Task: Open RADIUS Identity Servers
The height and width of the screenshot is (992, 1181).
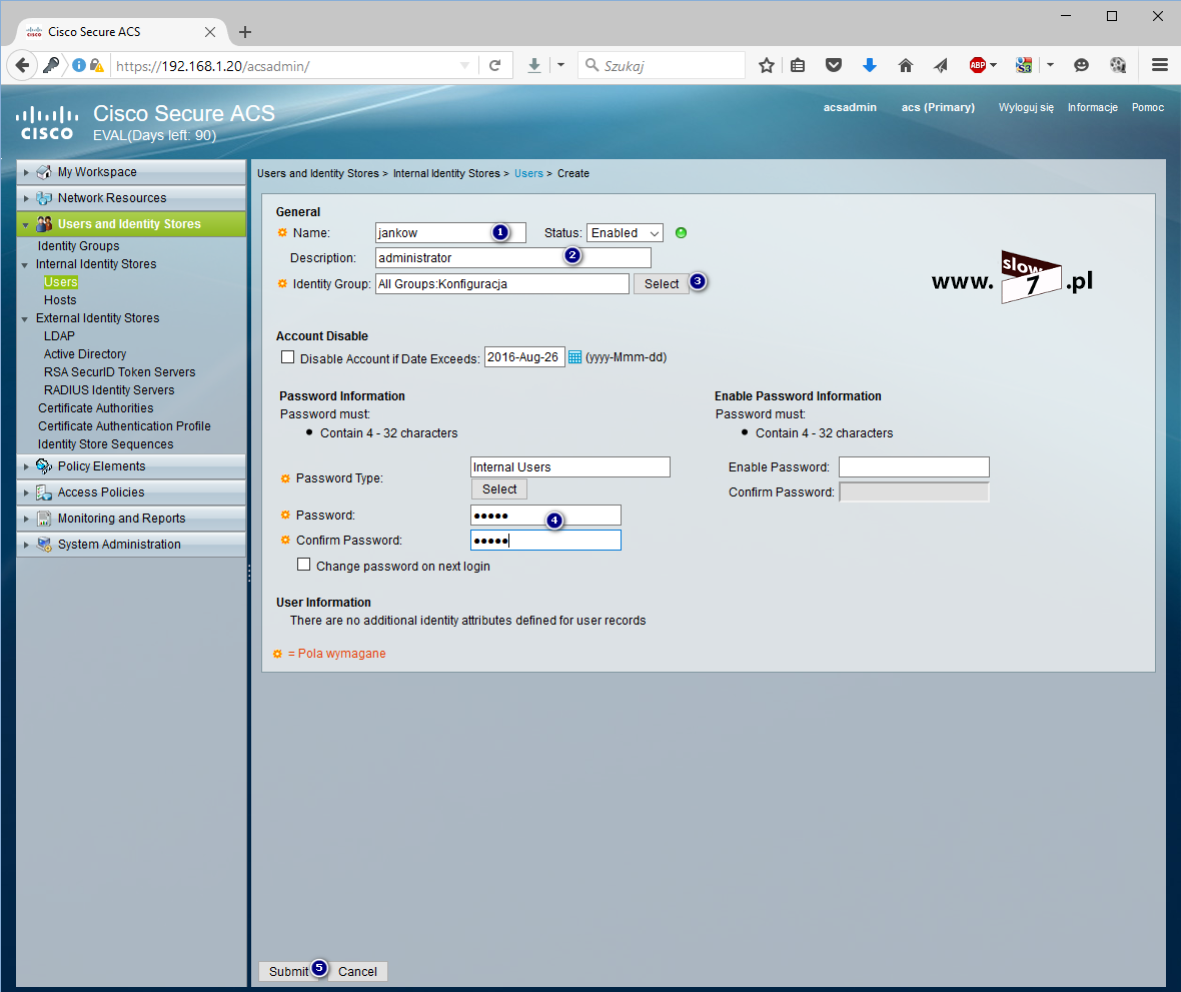Action: click(109, 390)
